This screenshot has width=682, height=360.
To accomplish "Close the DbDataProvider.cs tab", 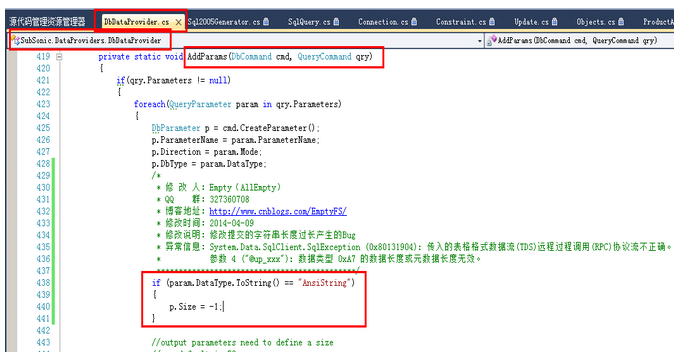I will pos(178,22).
